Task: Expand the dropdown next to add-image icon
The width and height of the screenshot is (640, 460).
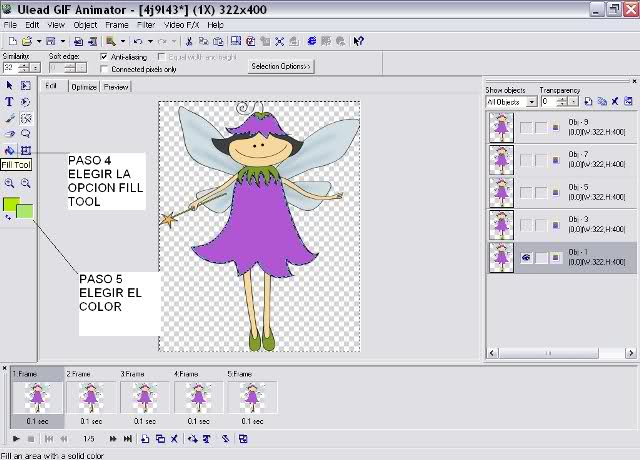Action: tap(122, 41)
